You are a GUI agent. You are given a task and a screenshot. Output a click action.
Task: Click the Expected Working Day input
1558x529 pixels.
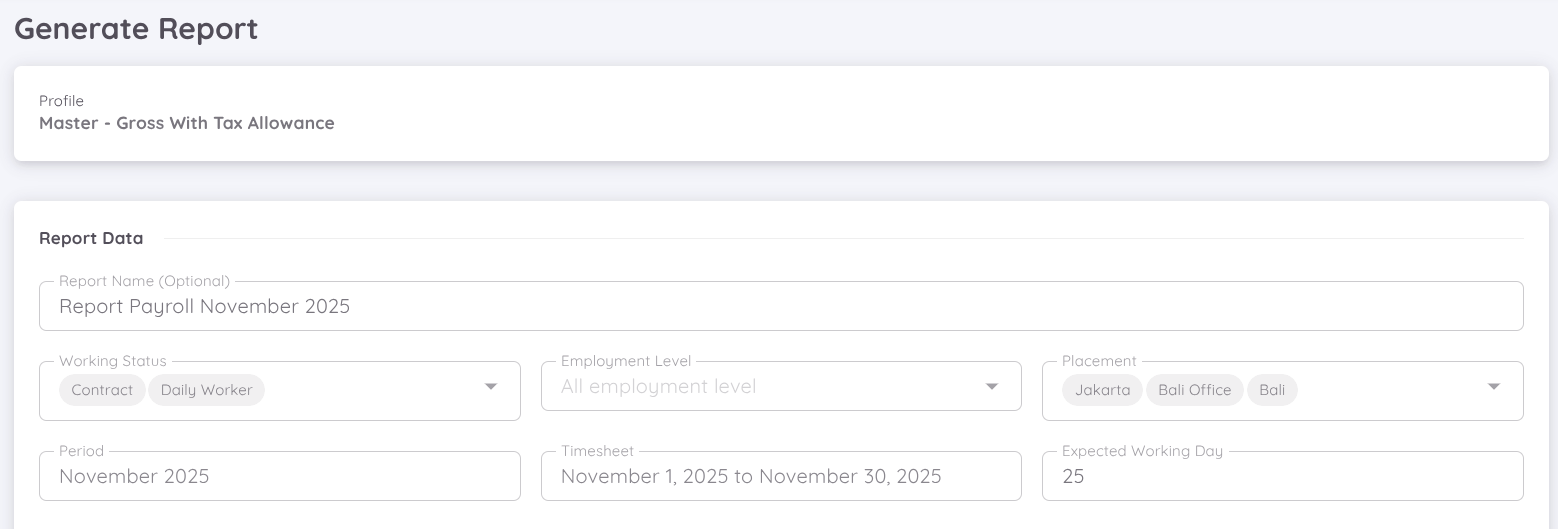click(1282, 477)
